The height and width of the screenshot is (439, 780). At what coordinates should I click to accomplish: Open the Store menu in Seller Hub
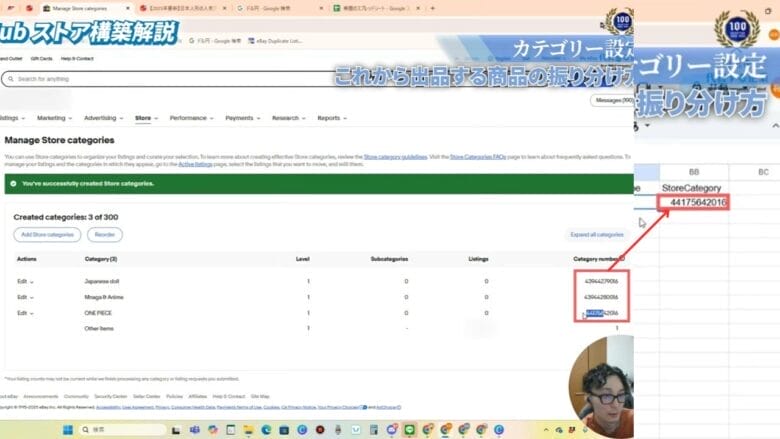pyautogui.click(x=145, y=118)
